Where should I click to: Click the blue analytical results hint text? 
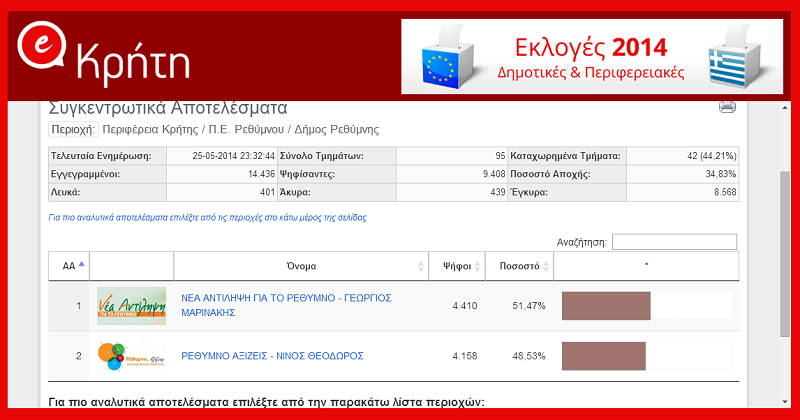tap(207, 217)
